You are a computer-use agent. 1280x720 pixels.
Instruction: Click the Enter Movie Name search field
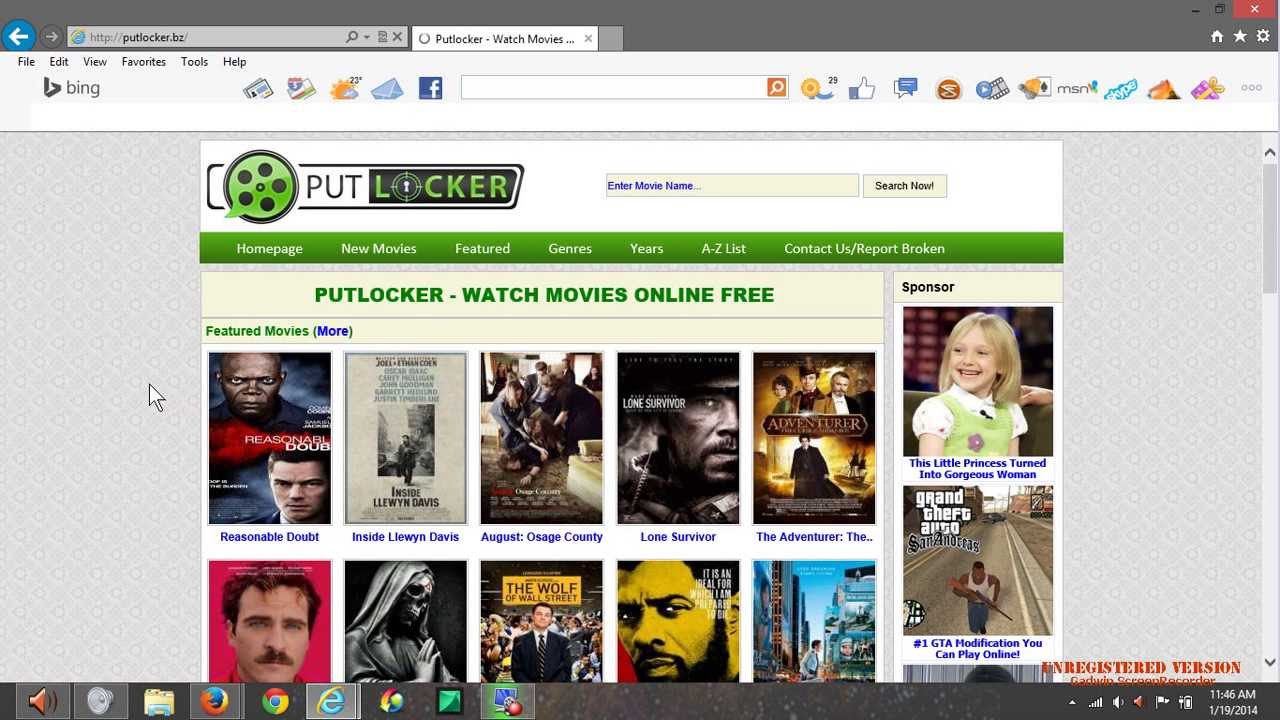[x=732, y=186]
